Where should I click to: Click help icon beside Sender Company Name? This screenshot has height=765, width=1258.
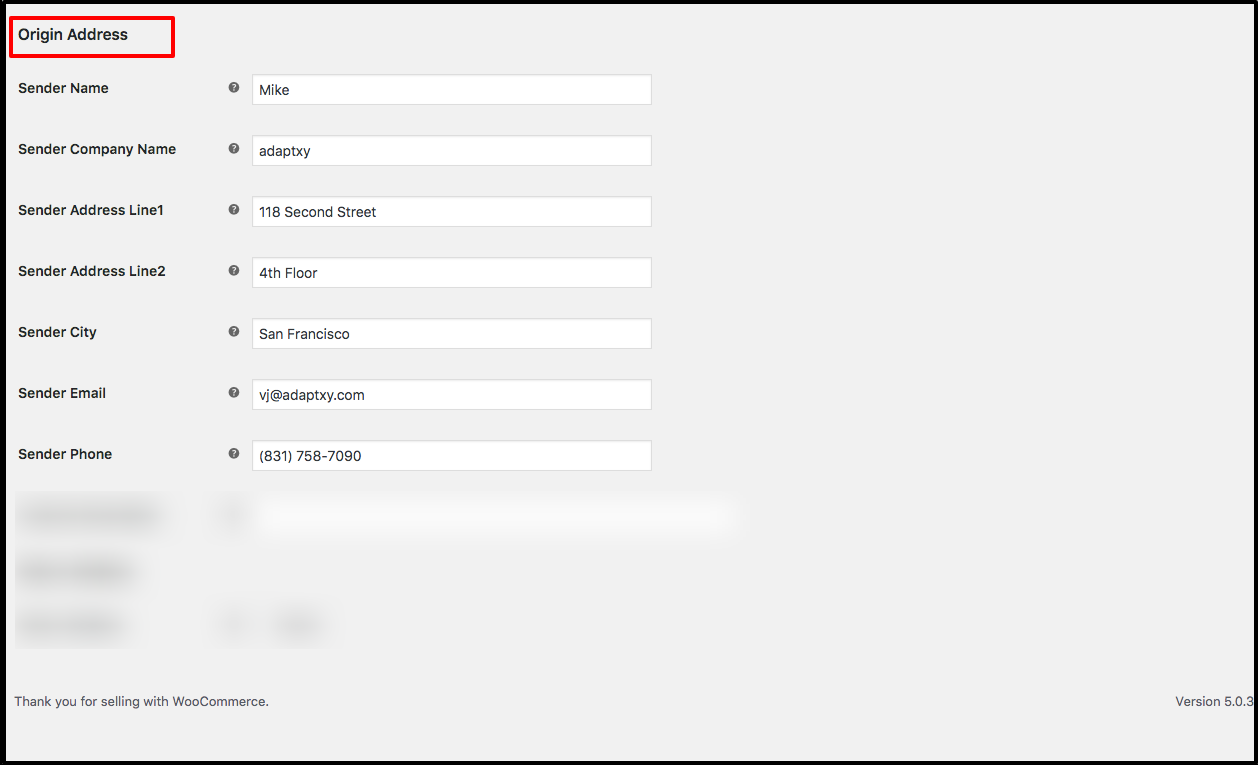(234, 149)
